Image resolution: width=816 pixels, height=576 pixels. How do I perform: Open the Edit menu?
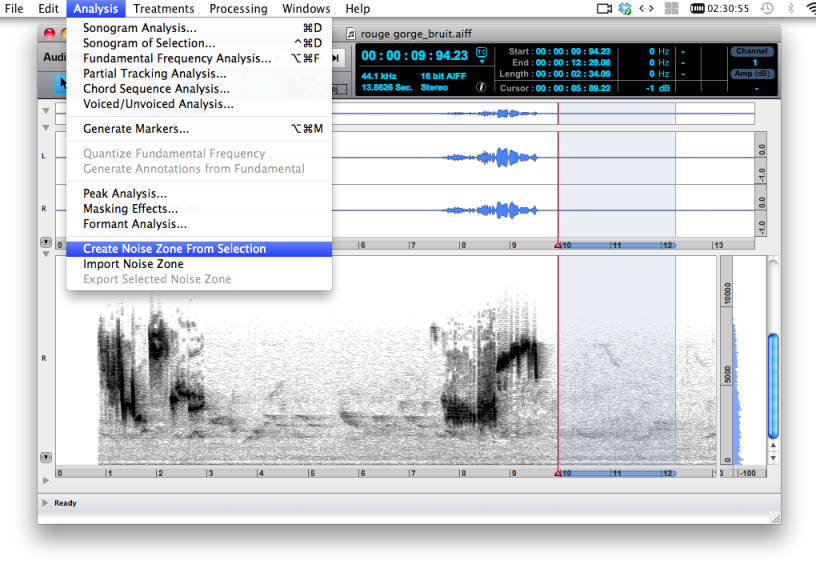click(x=48, y=8)
